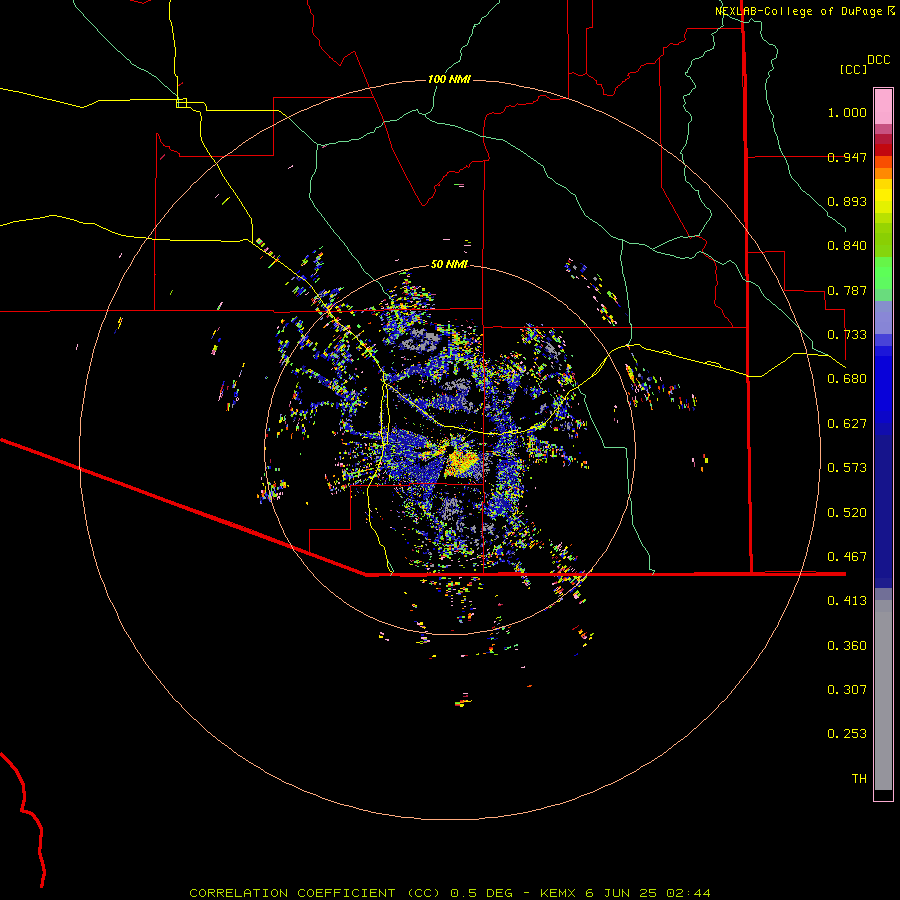Click the 0.733 color scale value
This screenshot has width=900, height=900.
pos(847,335)
